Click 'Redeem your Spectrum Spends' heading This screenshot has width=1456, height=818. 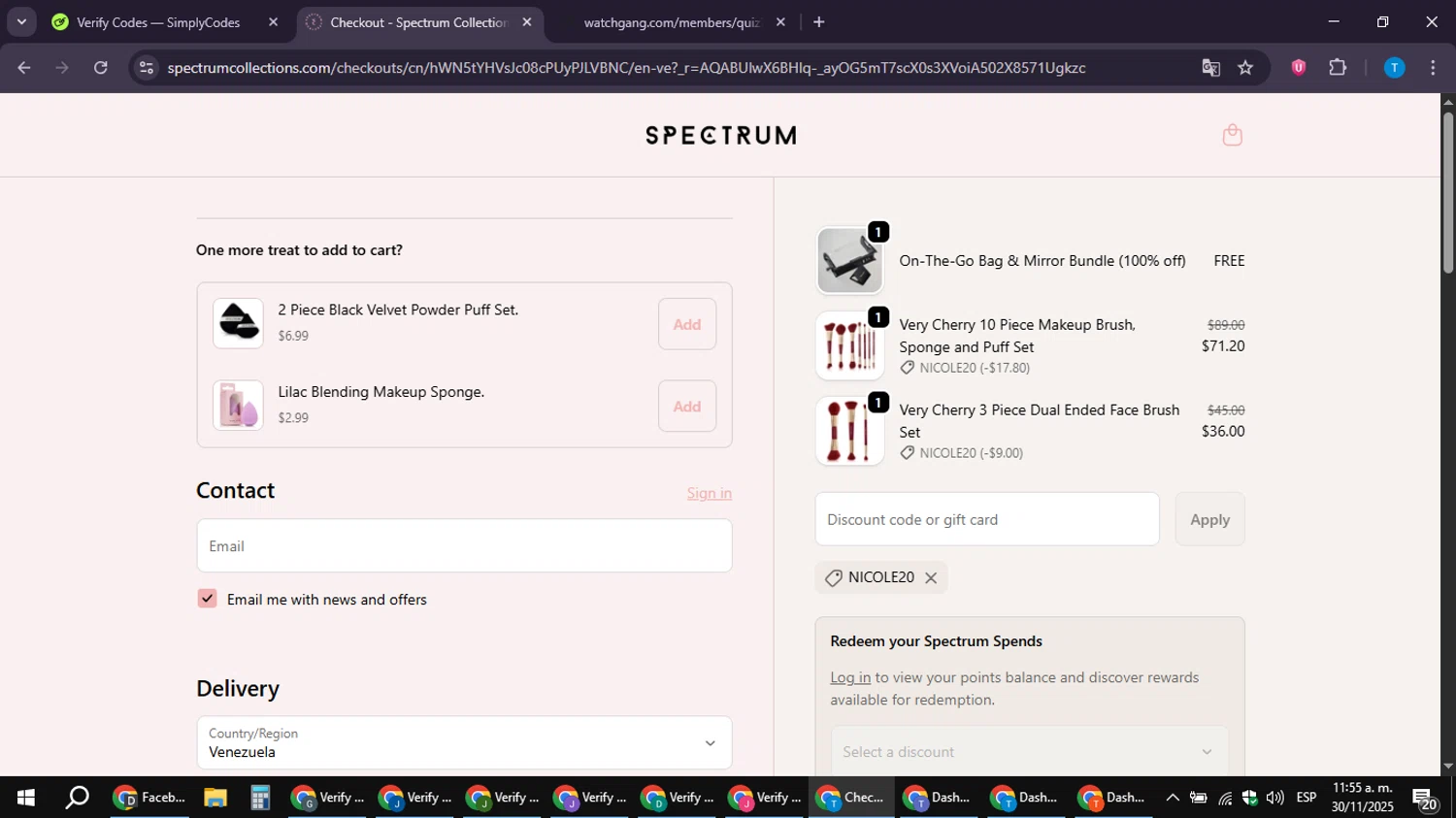click(x=937, y=641)
